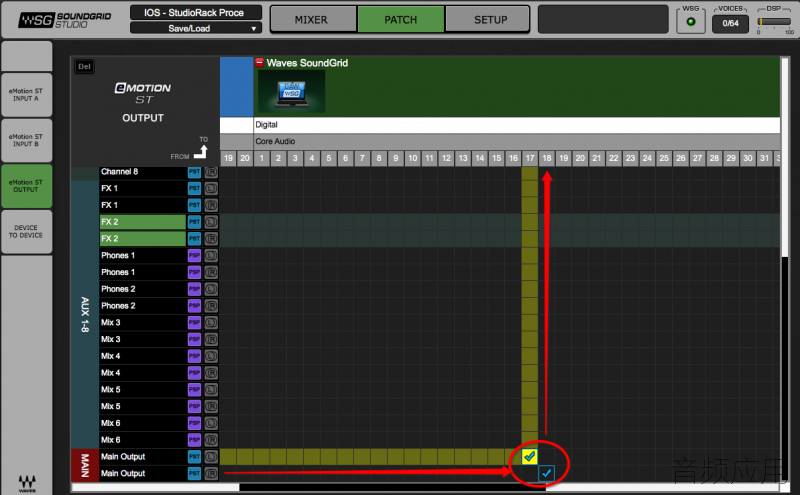Viewport: 800px width, 495px height.
Task: Click the vertical scrollbar of the patch grid
Action: [785, 269]
